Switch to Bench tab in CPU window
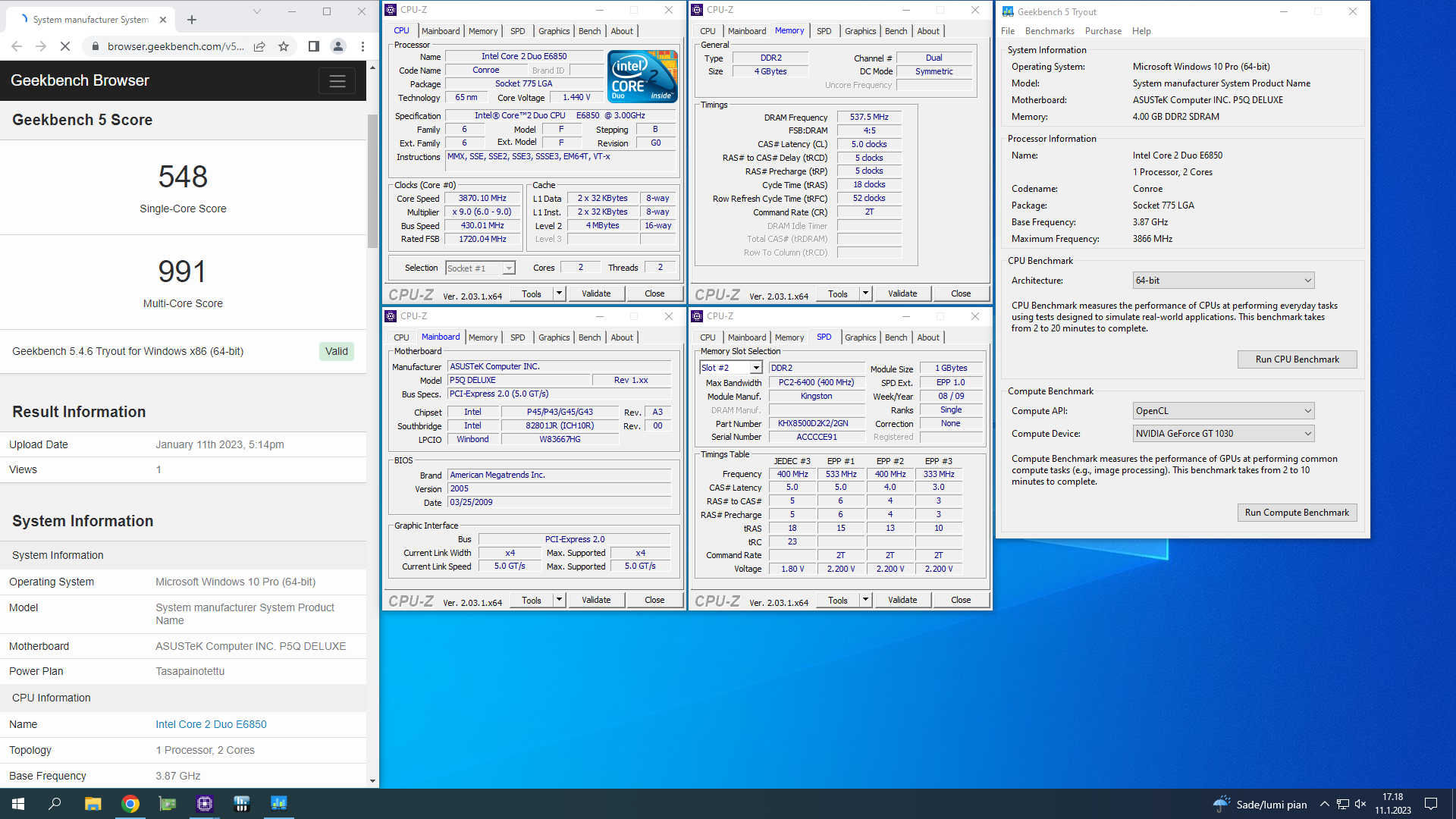Screen dimensions: 1456x819 589,31
